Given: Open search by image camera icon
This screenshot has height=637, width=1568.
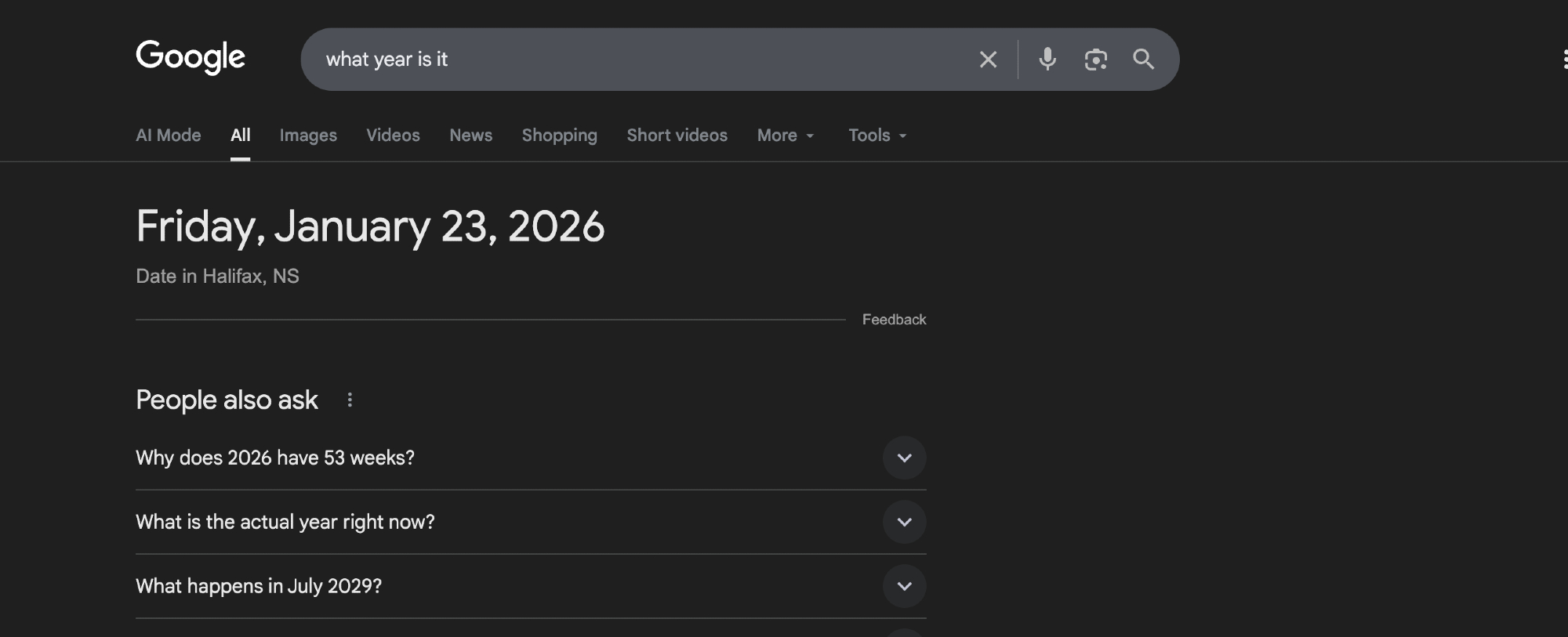Looking at the screenshot, I should (x=1095, y=60).
